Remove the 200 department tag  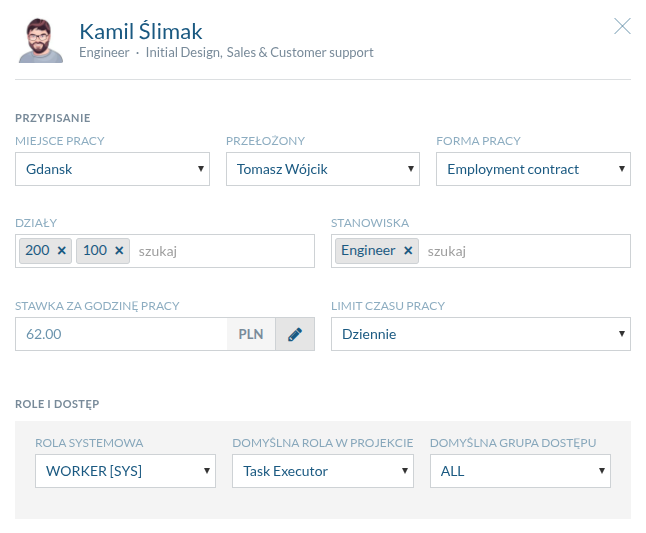tap(61, 250)
